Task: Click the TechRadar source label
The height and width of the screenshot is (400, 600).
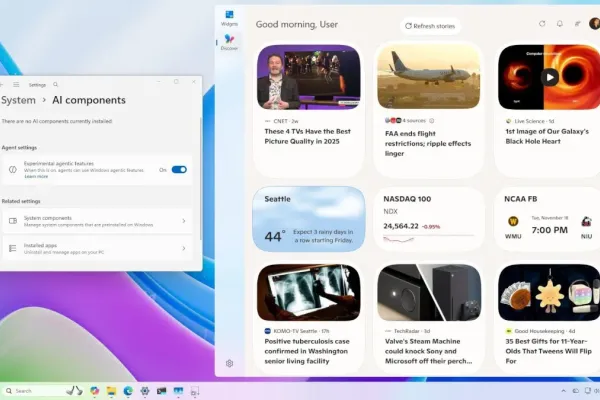Action: (x=407, y=331)
